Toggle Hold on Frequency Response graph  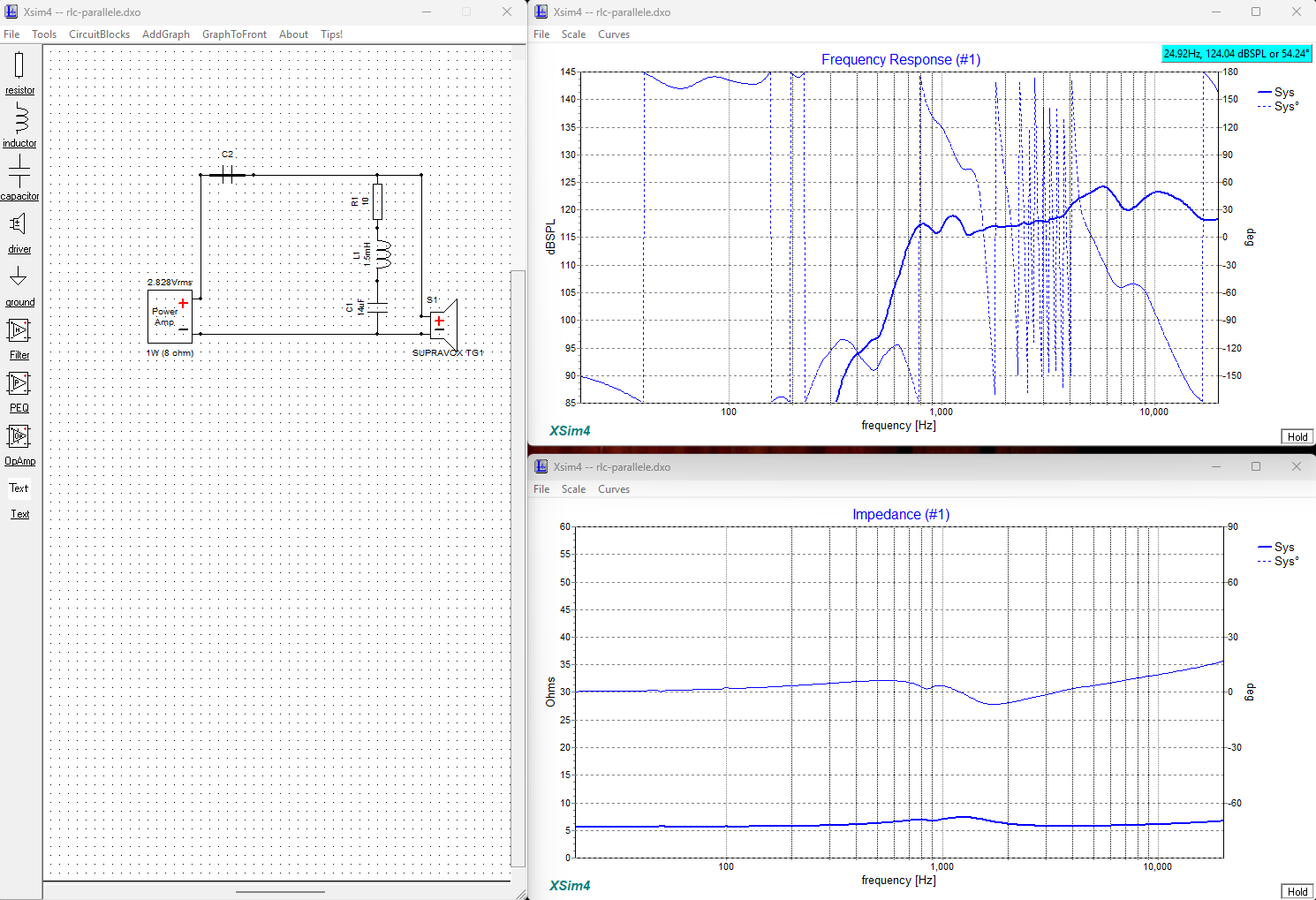[1297, 436]
